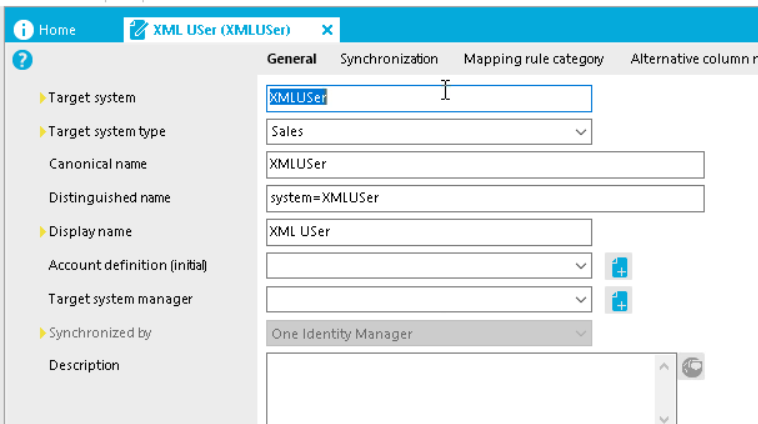The height and width of the screenshot is (424, 758).
Task: Click the disabled Synchronized by dropdown
Action: click(x=429, y=333)
